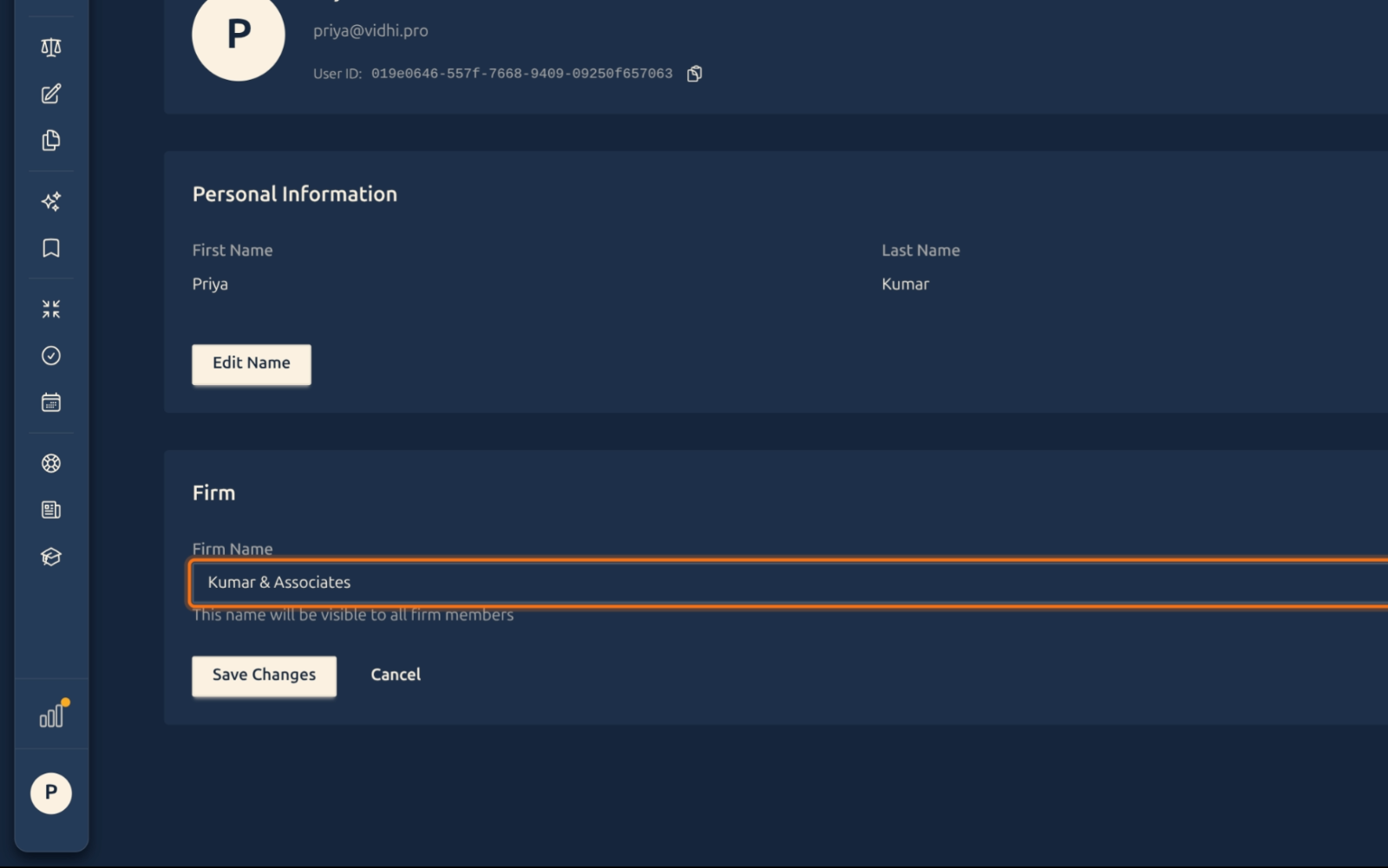Open the checkmark circle tasks icon
The height and width of the screenshot is (868, 1388).
(x=51, y=356)
